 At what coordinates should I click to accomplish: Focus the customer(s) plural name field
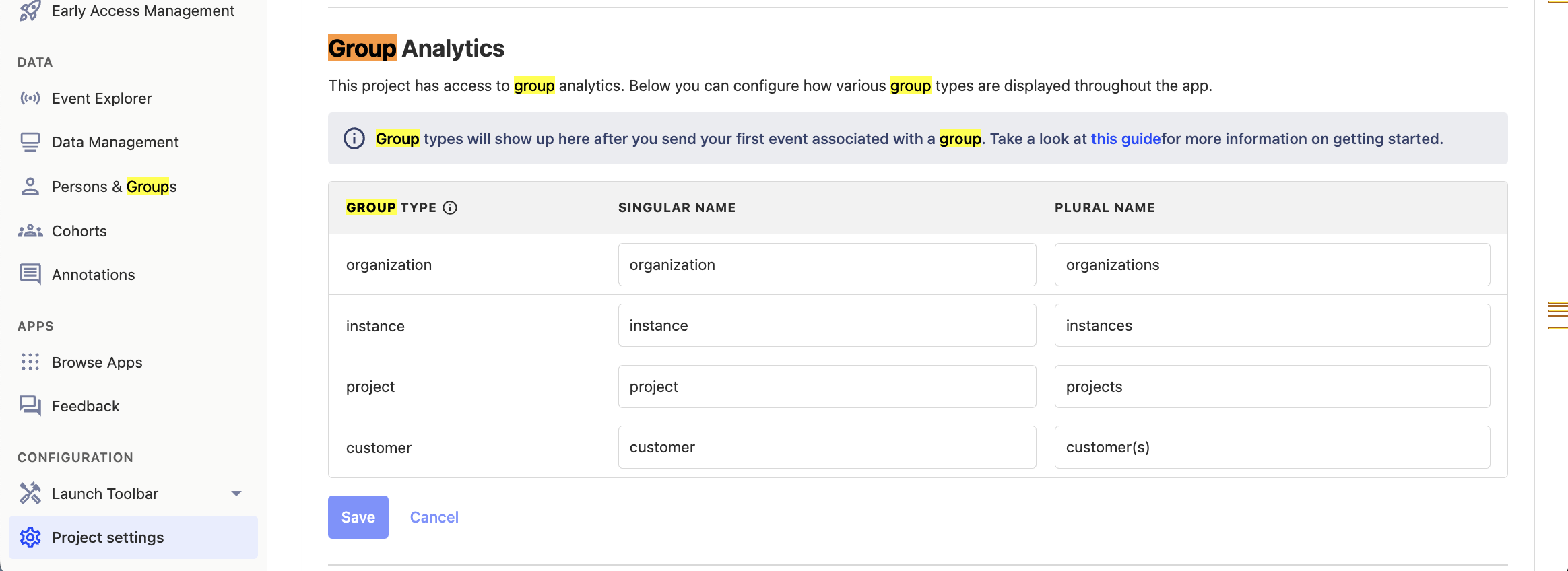pos(1272,447)
